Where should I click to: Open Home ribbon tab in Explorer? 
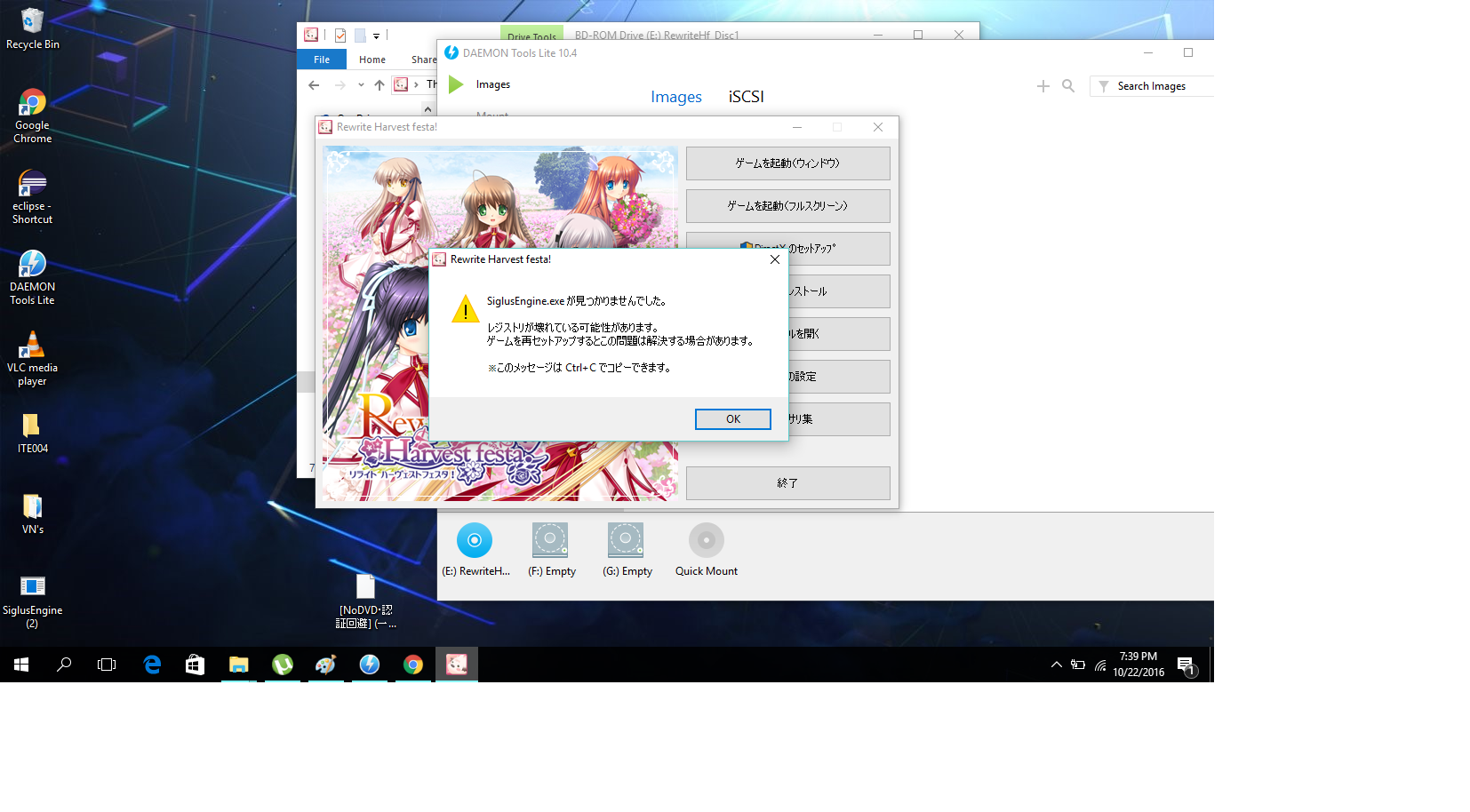pyautogui.click(x=372, y=60)
